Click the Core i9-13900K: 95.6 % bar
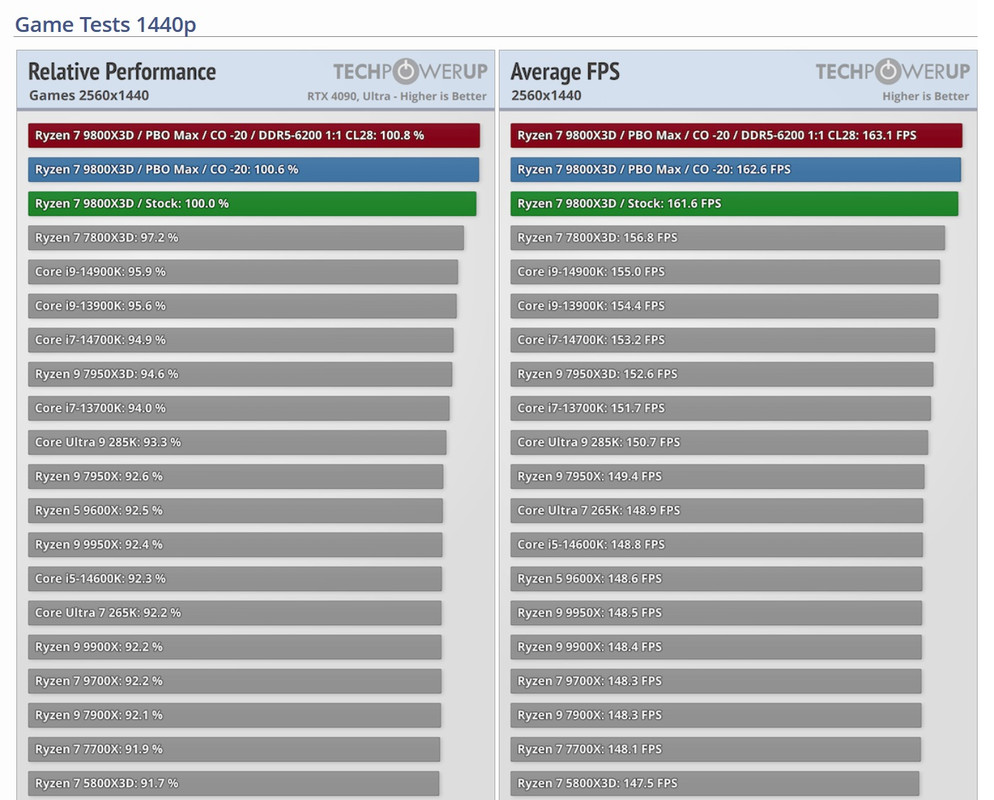The width and height of the screenshot is (994, 800). [x=242, y=306]
